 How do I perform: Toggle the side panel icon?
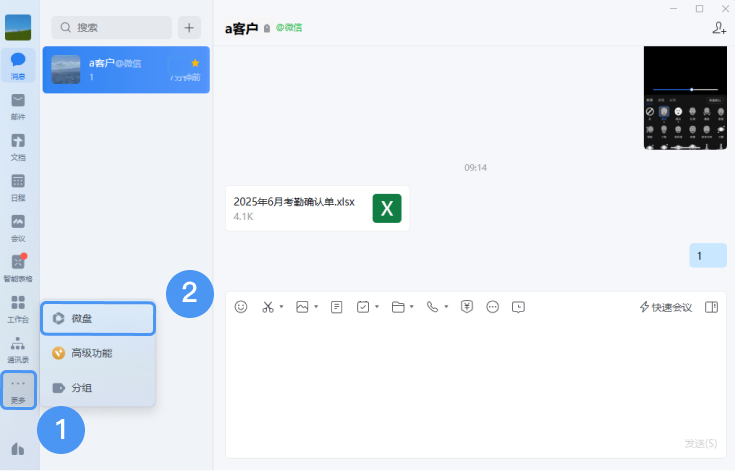point(712,307)
